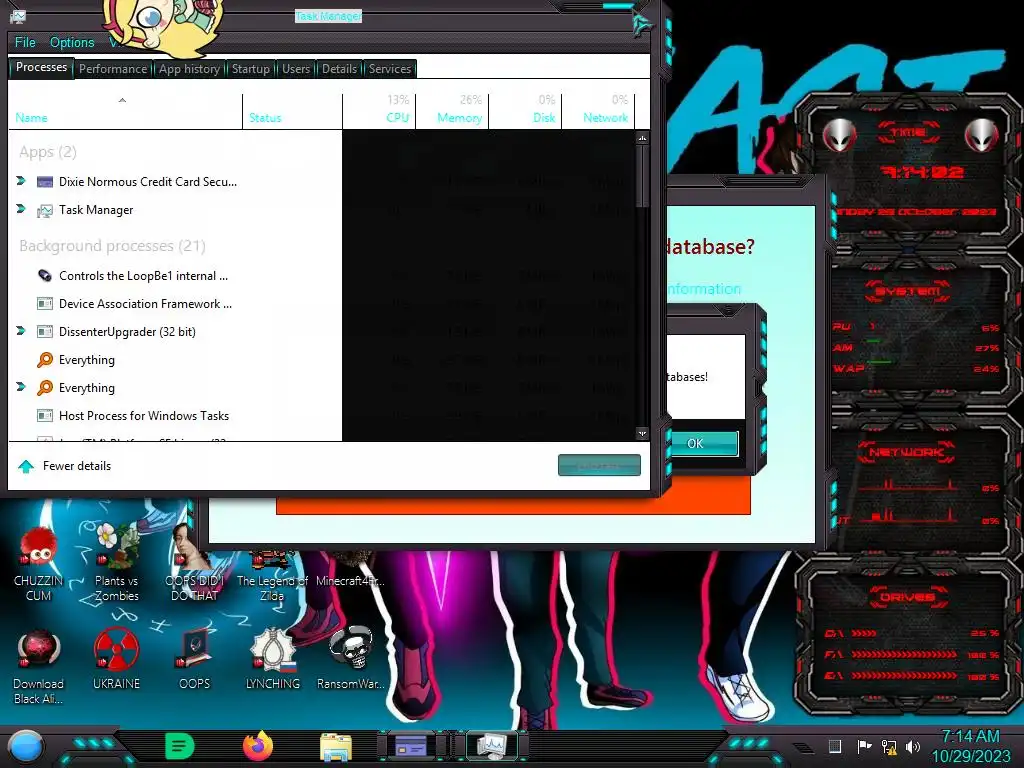1024x768 pixels.
Task: Switch to the App history tab
Action: pyautogui.click(x=189, y=69)
